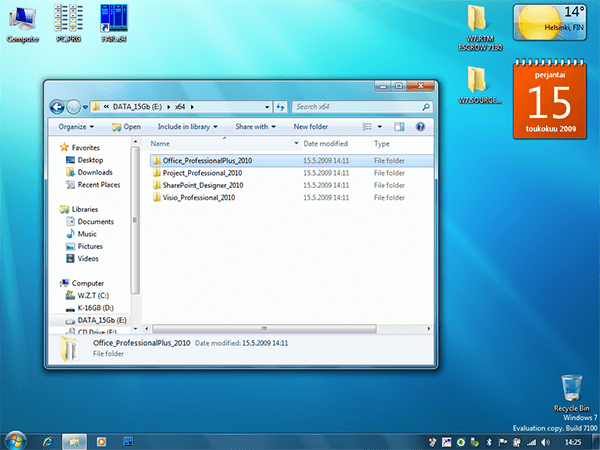Image resolution: width=600 pixels, height=450 pixels.
Task: Click the file list scroll right arrow
Action: click(x=429, y=329)
